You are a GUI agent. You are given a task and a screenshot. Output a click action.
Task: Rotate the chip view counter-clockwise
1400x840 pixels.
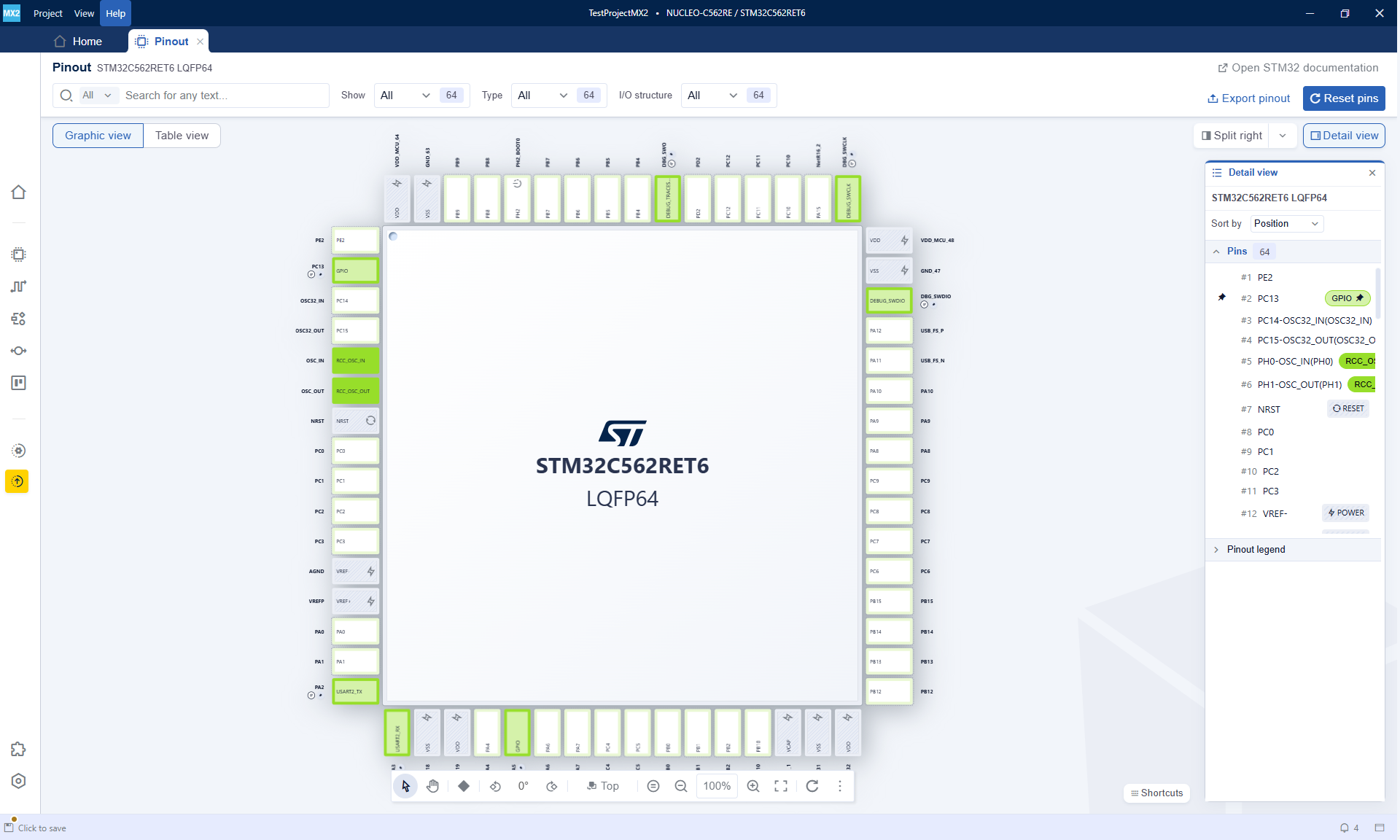[x=495, y=786]
